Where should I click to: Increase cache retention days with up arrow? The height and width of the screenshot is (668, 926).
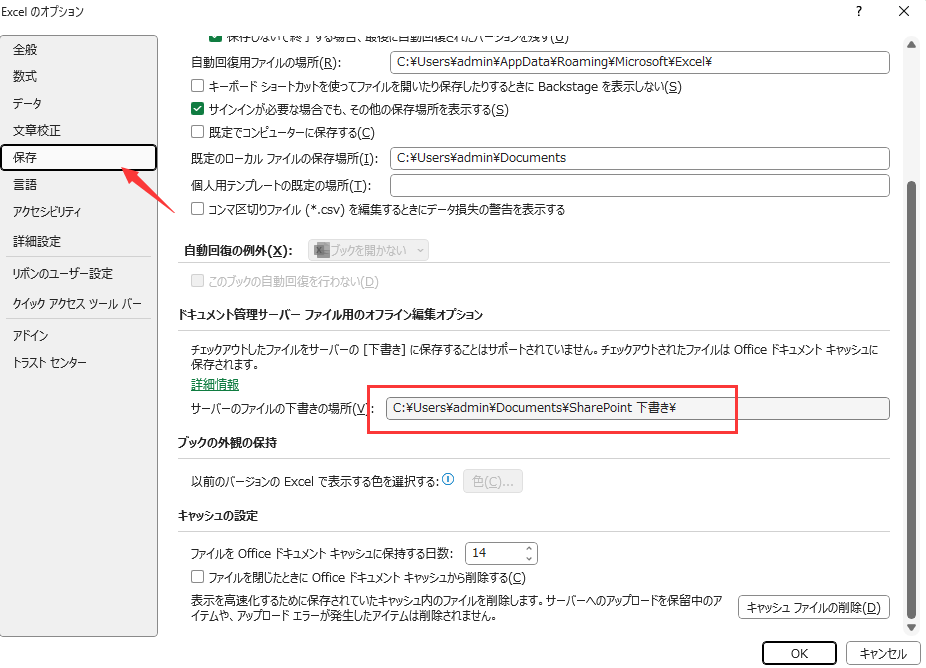coord(531,547)
